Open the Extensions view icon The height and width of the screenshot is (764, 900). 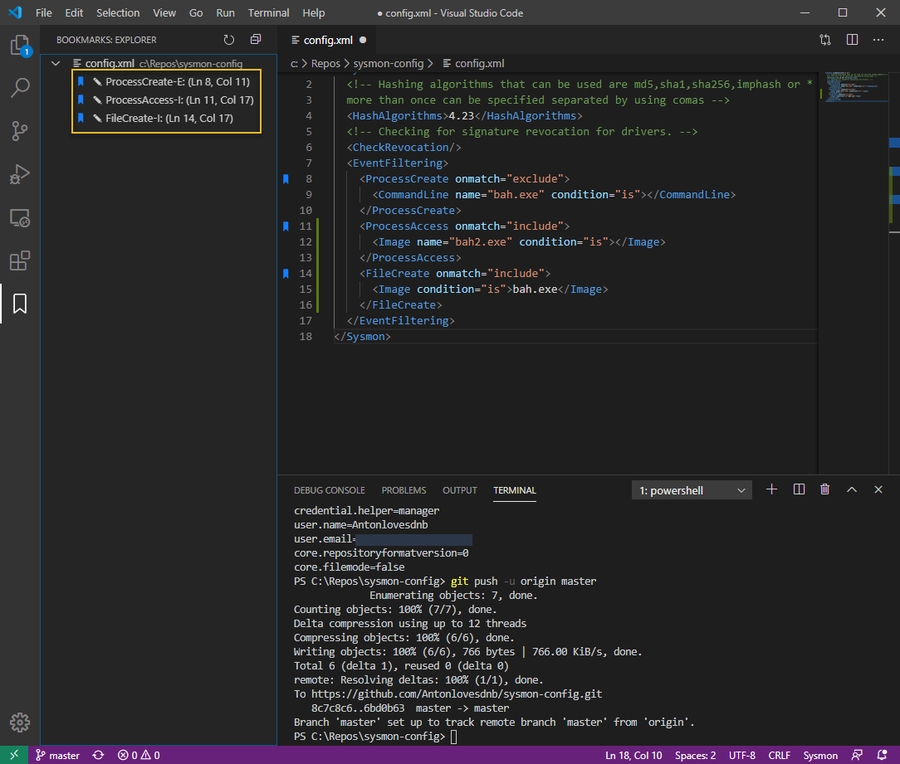19,261
